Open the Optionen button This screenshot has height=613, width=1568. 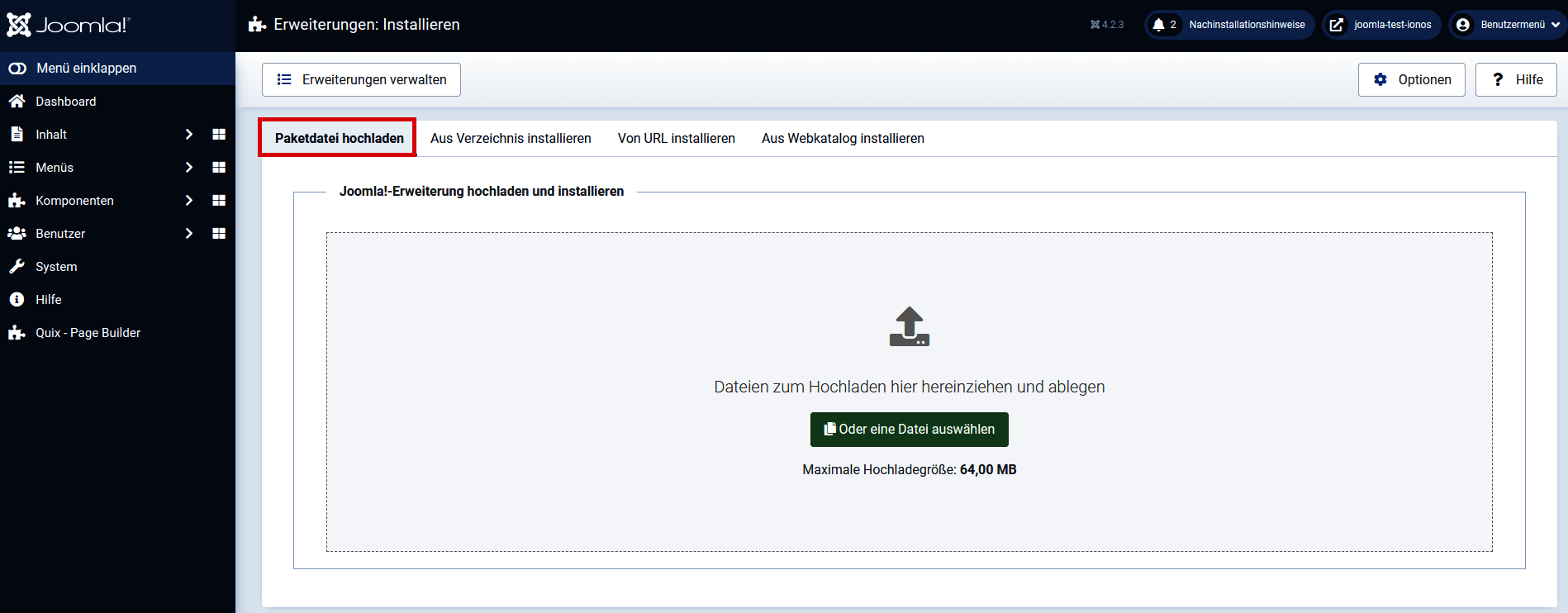[x=1412, y=80]
